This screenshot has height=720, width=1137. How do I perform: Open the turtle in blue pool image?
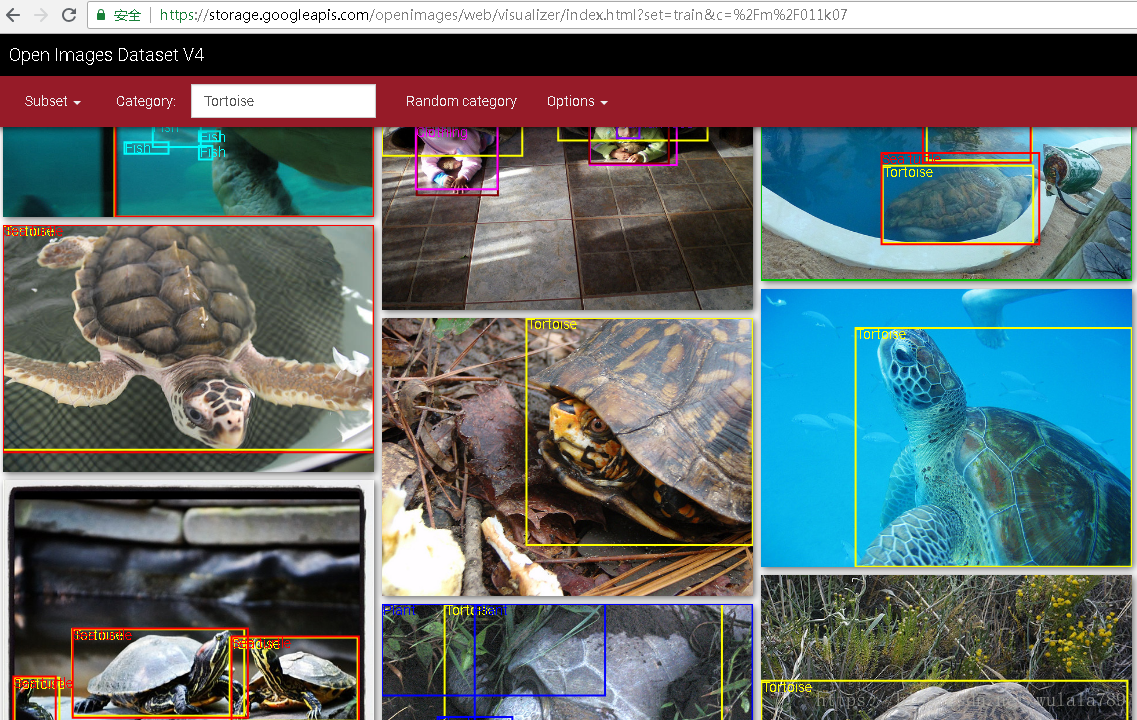946,204
